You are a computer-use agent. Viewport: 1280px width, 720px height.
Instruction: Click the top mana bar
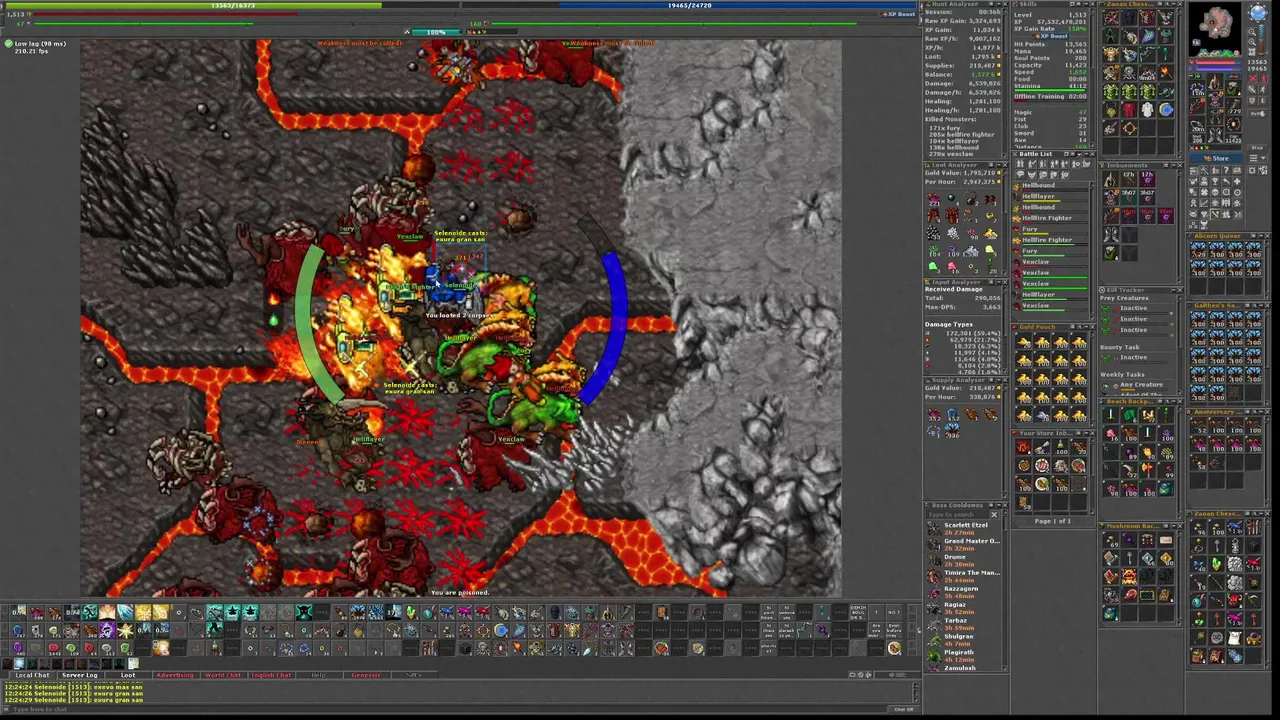(x=690, y=5)
